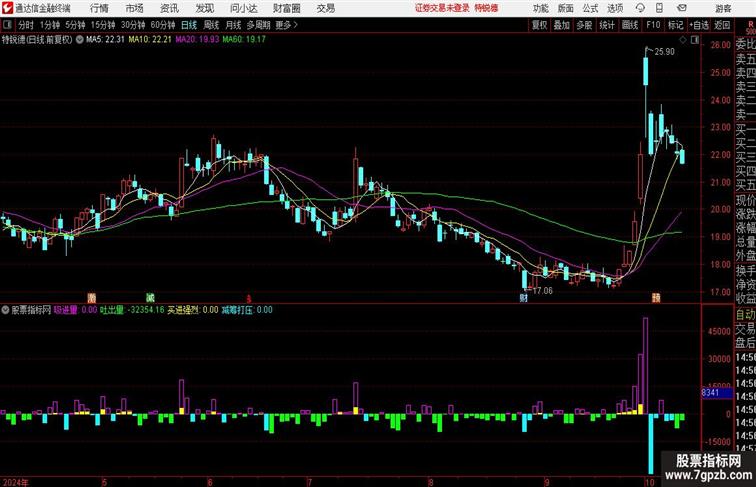Add stock via +自选 button
The width and height of the screenshot is (756, 487).
(699, 25)
